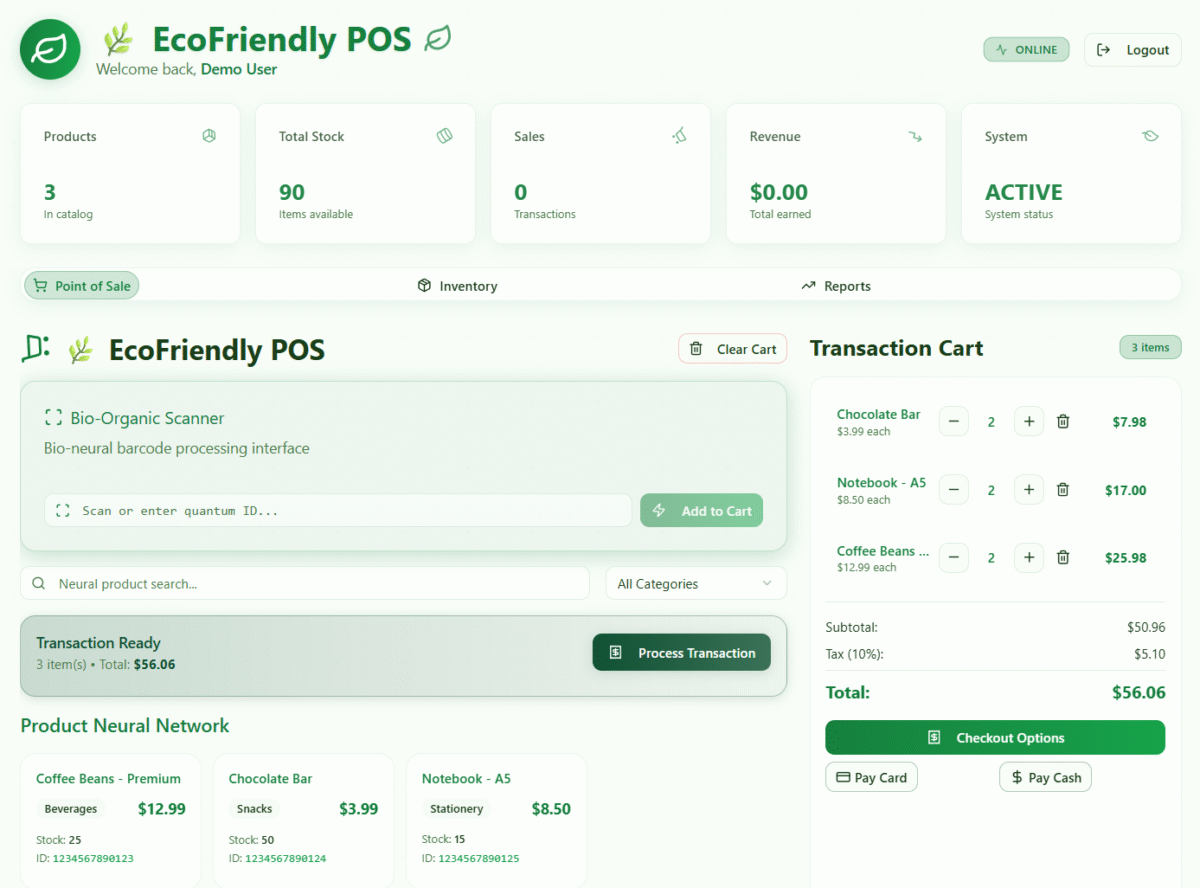Click the Products card pie icon
Viewport: 1200px width, 888px height.
[209, 136]
